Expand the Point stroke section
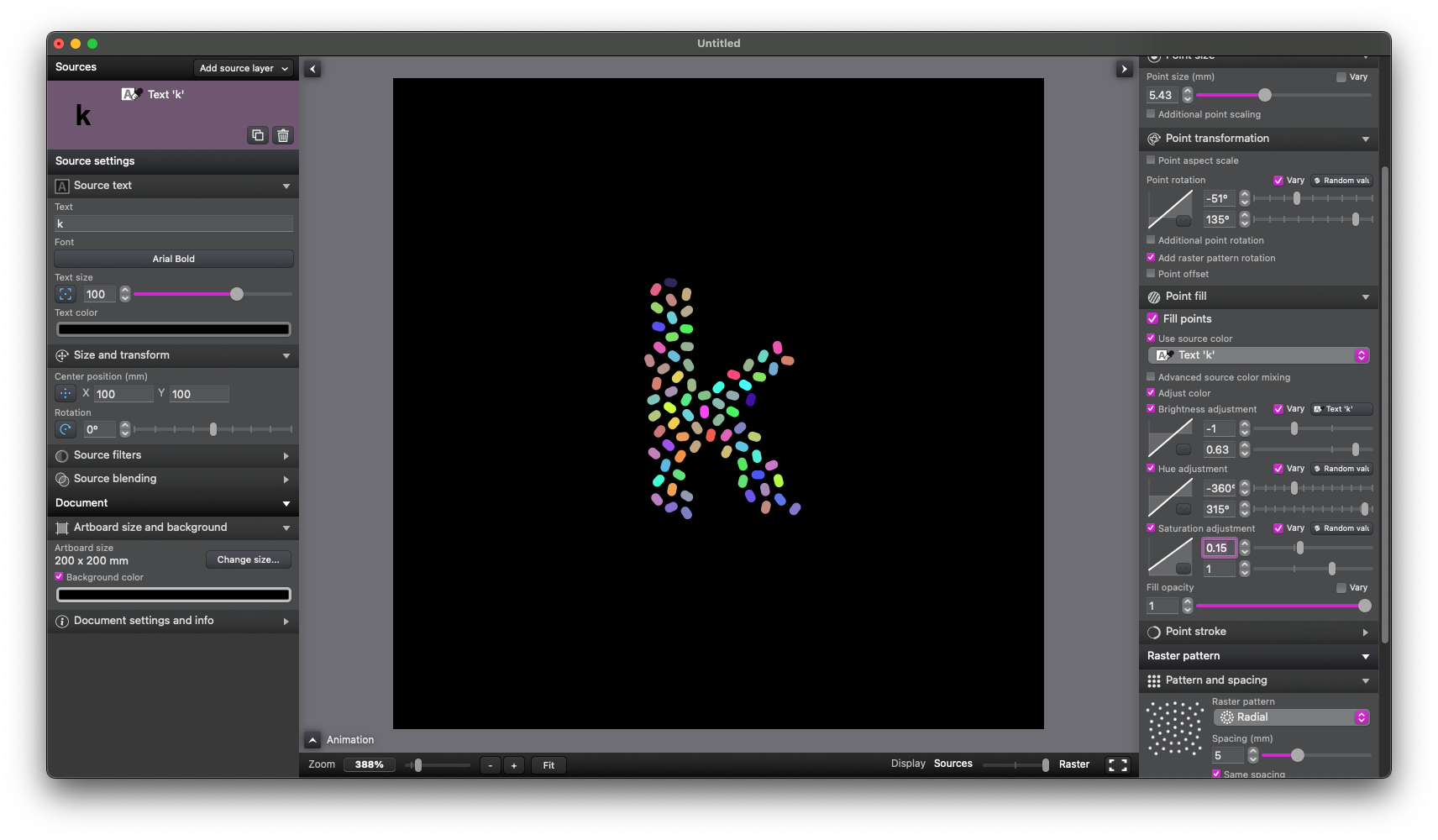Image resolution: width=1438 pixels, height=840 pixels. coord(1365,633)
